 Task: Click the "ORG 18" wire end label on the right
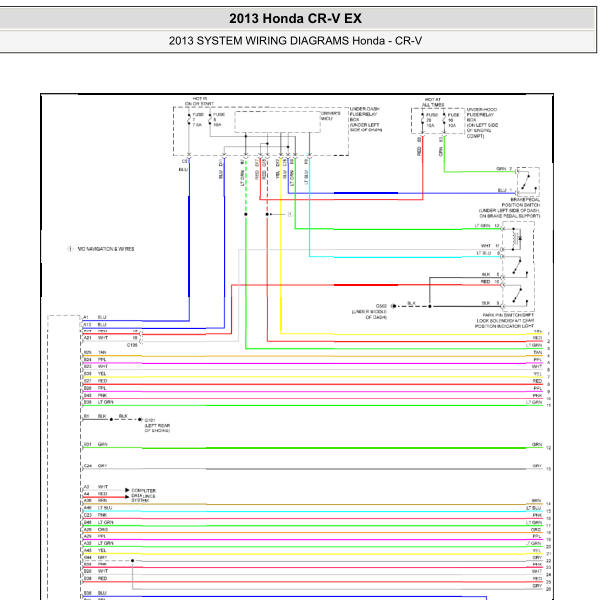541,531
